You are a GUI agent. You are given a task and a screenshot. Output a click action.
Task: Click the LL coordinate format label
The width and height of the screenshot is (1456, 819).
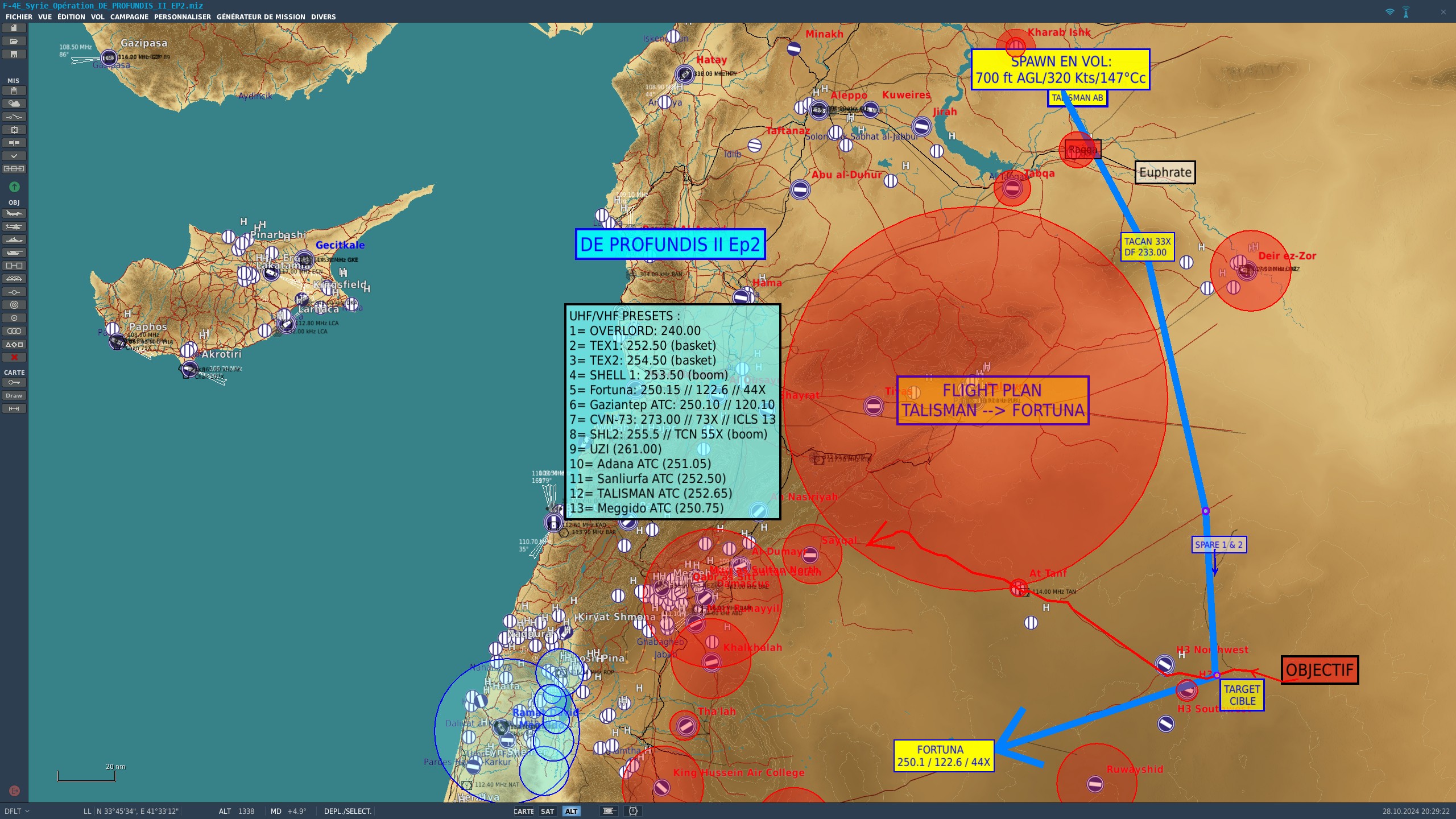(87, 812)
